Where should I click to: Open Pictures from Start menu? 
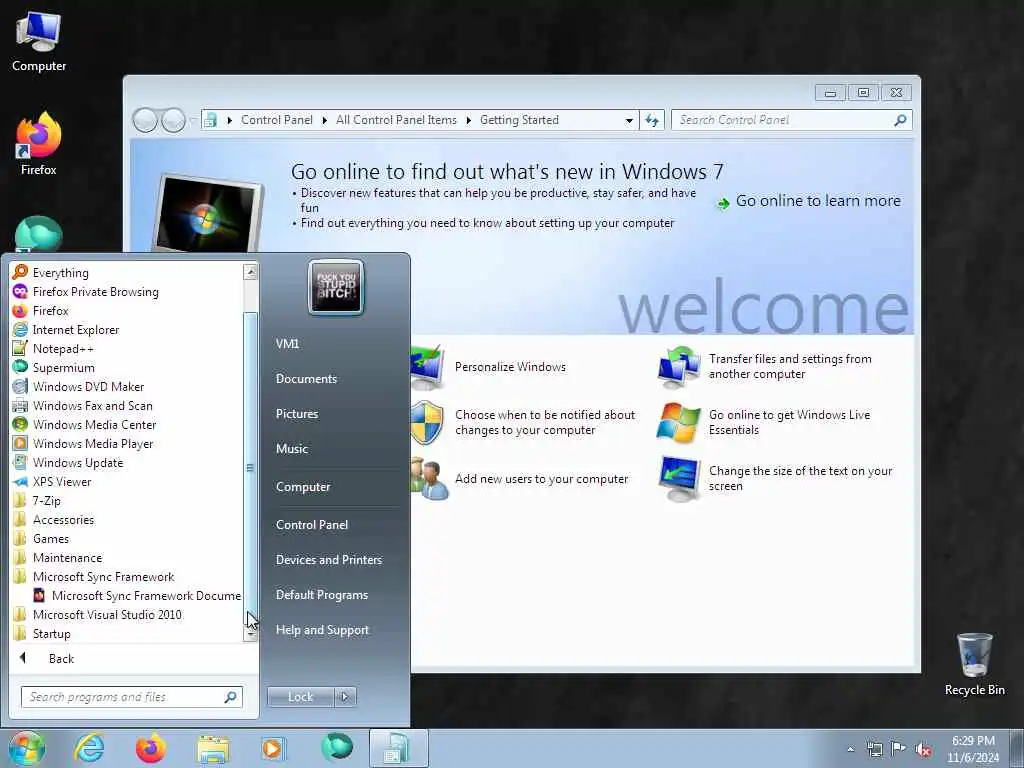click(x=297, y=414)
